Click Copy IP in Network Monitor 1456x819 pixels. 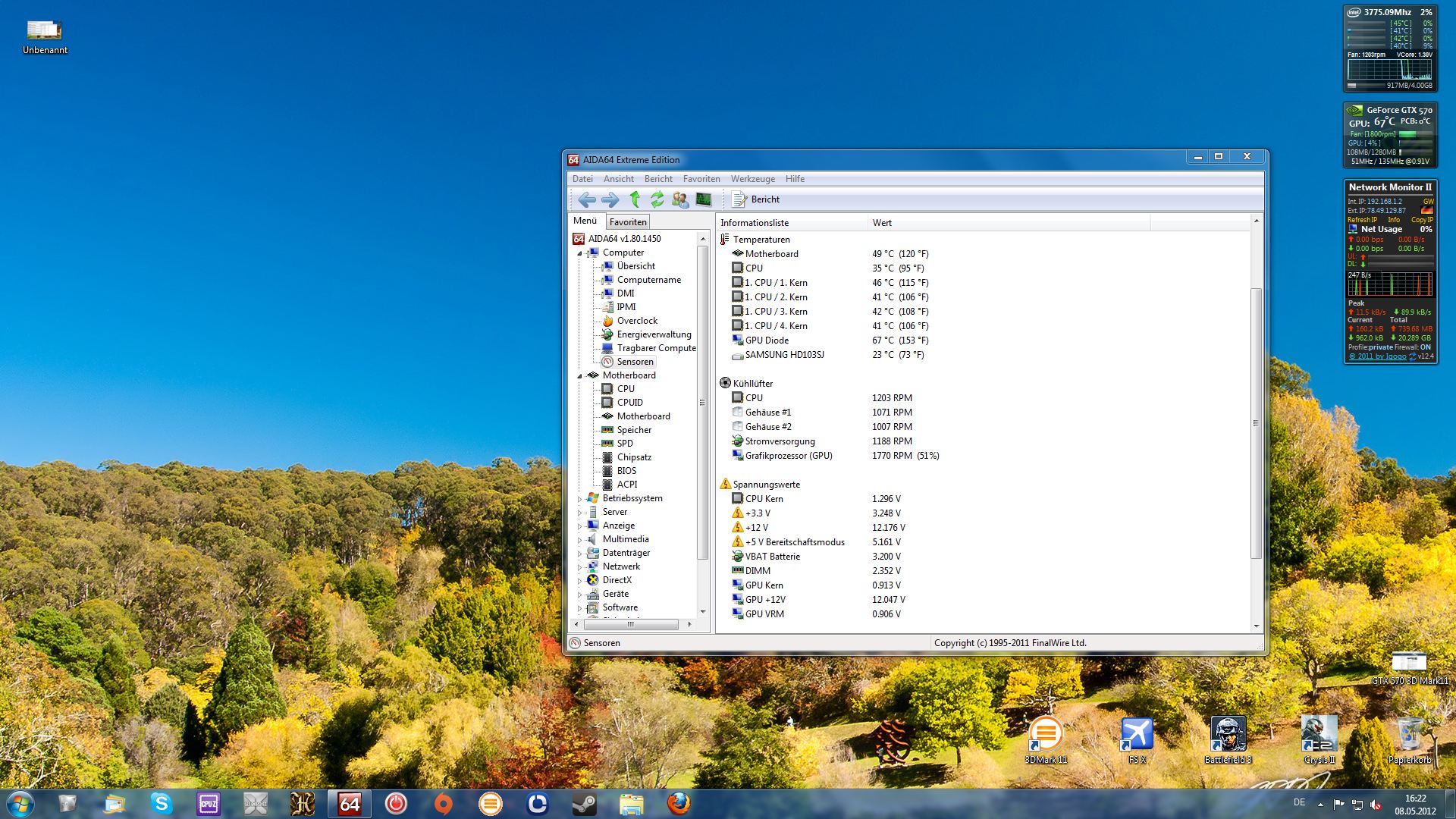click(x=1421, y=220)
